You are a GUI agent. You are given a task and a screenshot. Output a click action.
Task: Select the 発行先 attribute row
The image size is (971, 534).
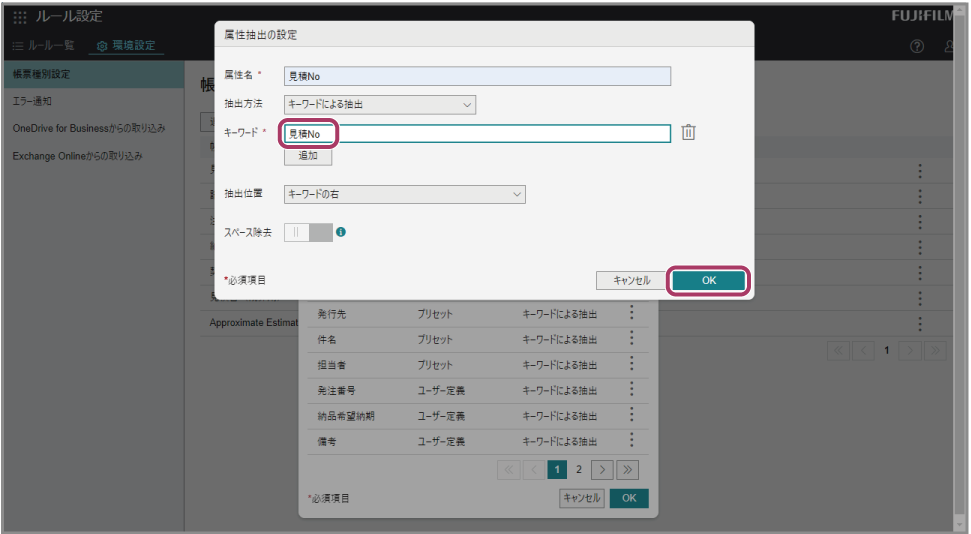coord(478,314)
